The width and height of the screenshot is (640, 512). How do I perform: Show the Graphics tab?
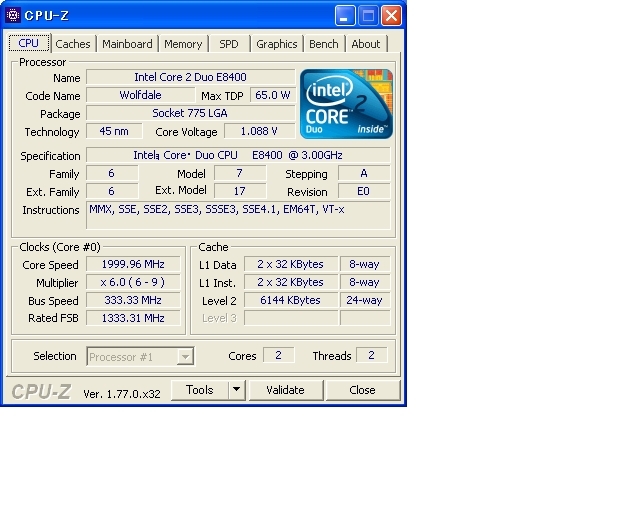277,44
